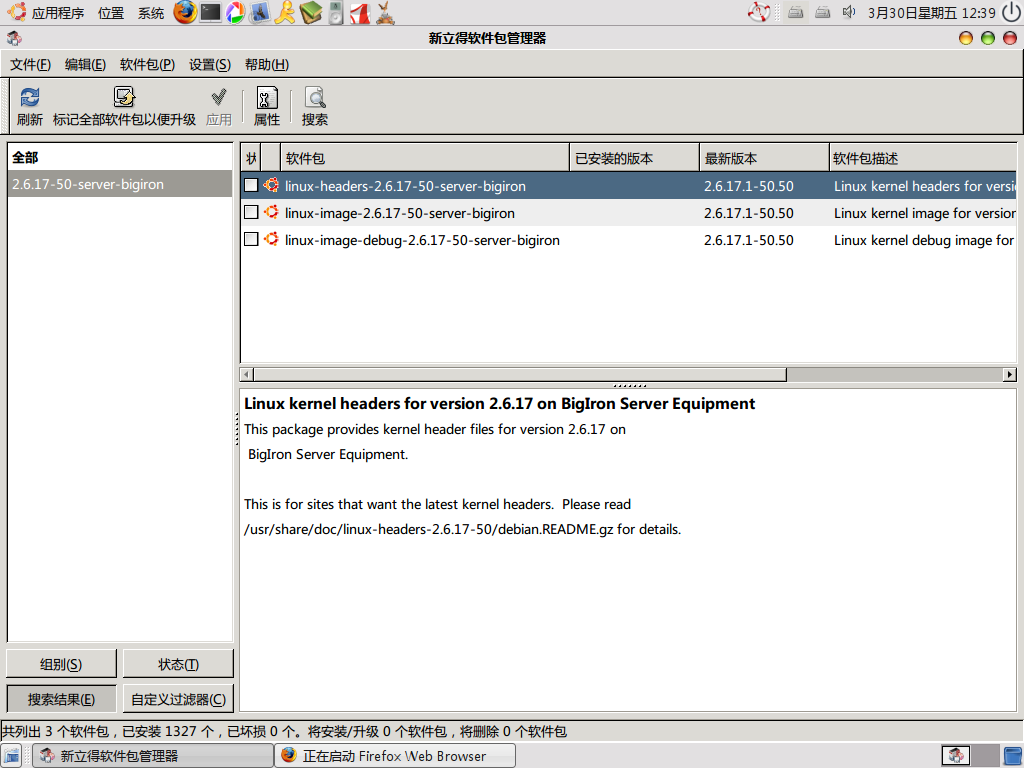Open the stacked green books icon
1024x768 pixels.
[x=311, y=12]
